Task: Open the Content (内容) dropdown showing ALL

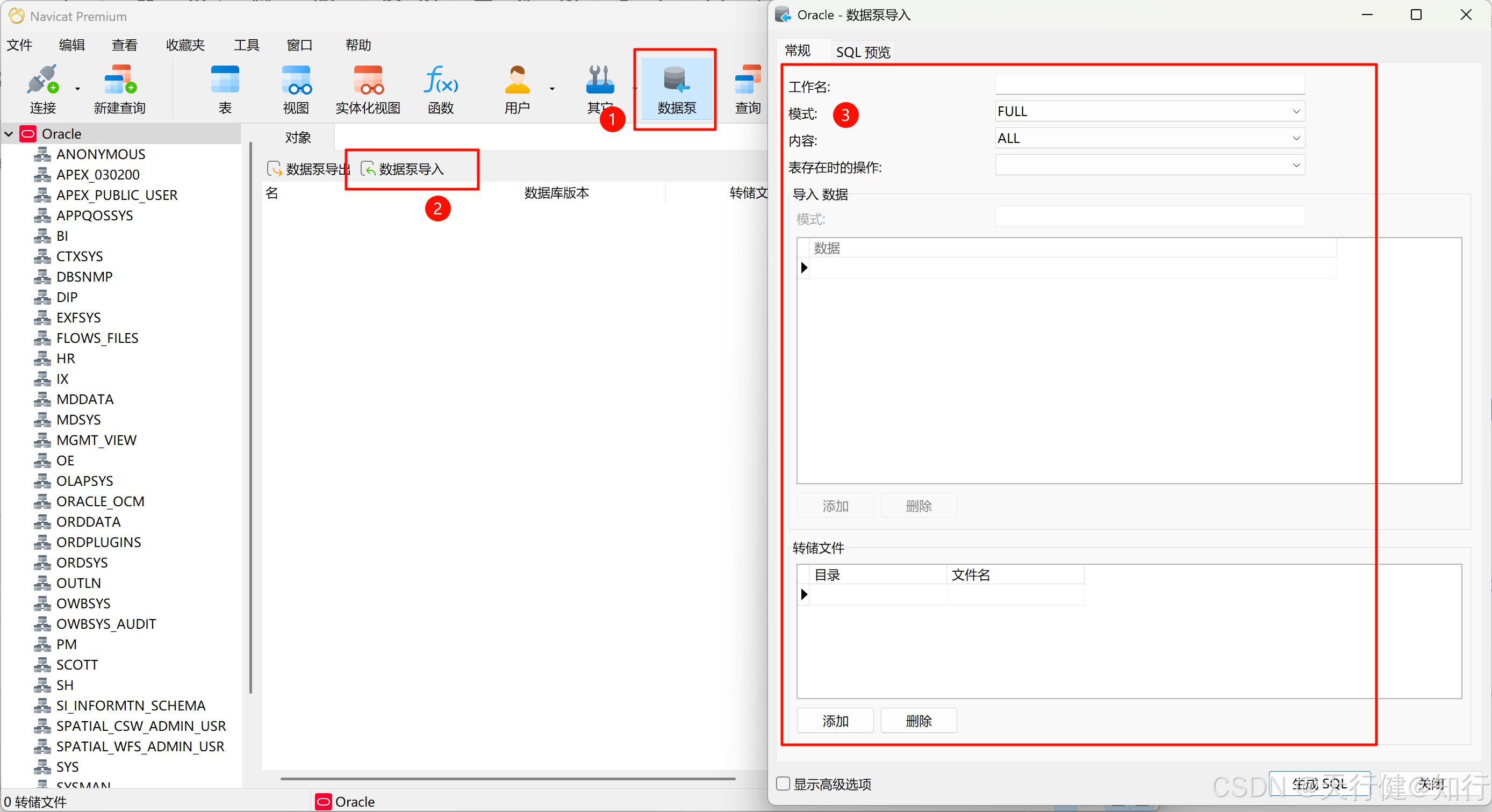Action: tap(1149, 139)
